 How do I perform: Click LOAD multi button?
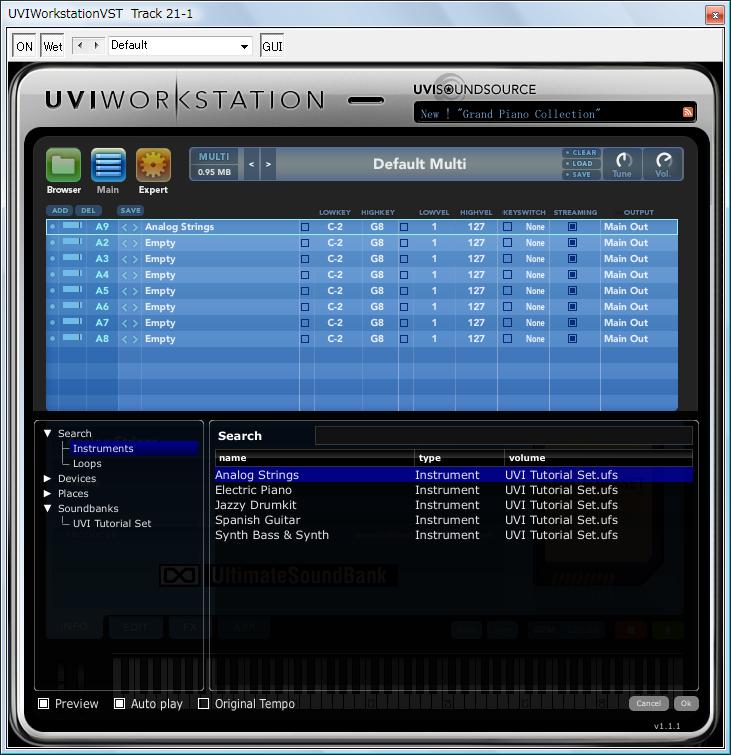point(581,164)
